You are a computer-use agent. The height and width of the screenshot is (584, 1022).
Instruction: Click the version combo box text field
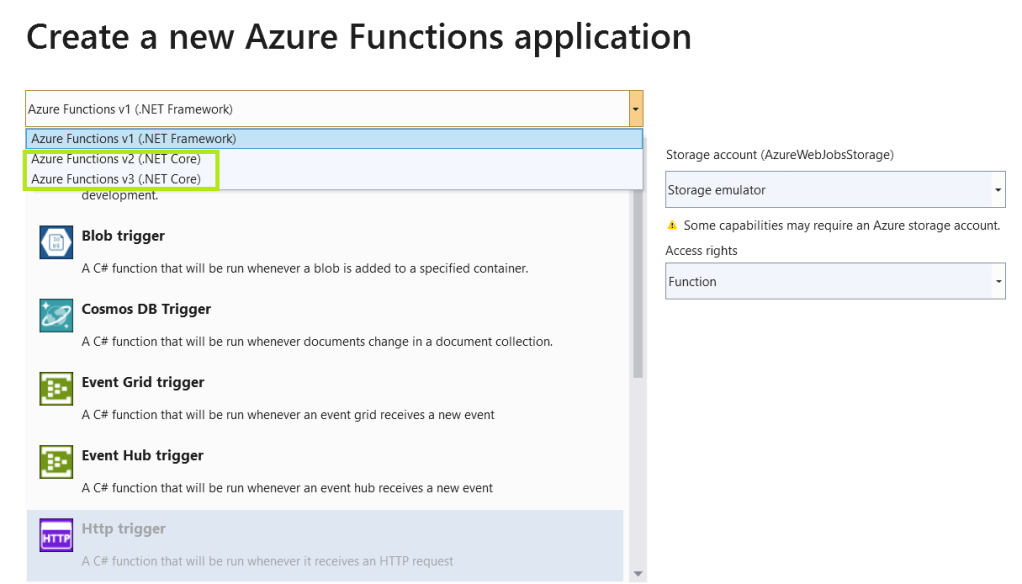[325, 109]
